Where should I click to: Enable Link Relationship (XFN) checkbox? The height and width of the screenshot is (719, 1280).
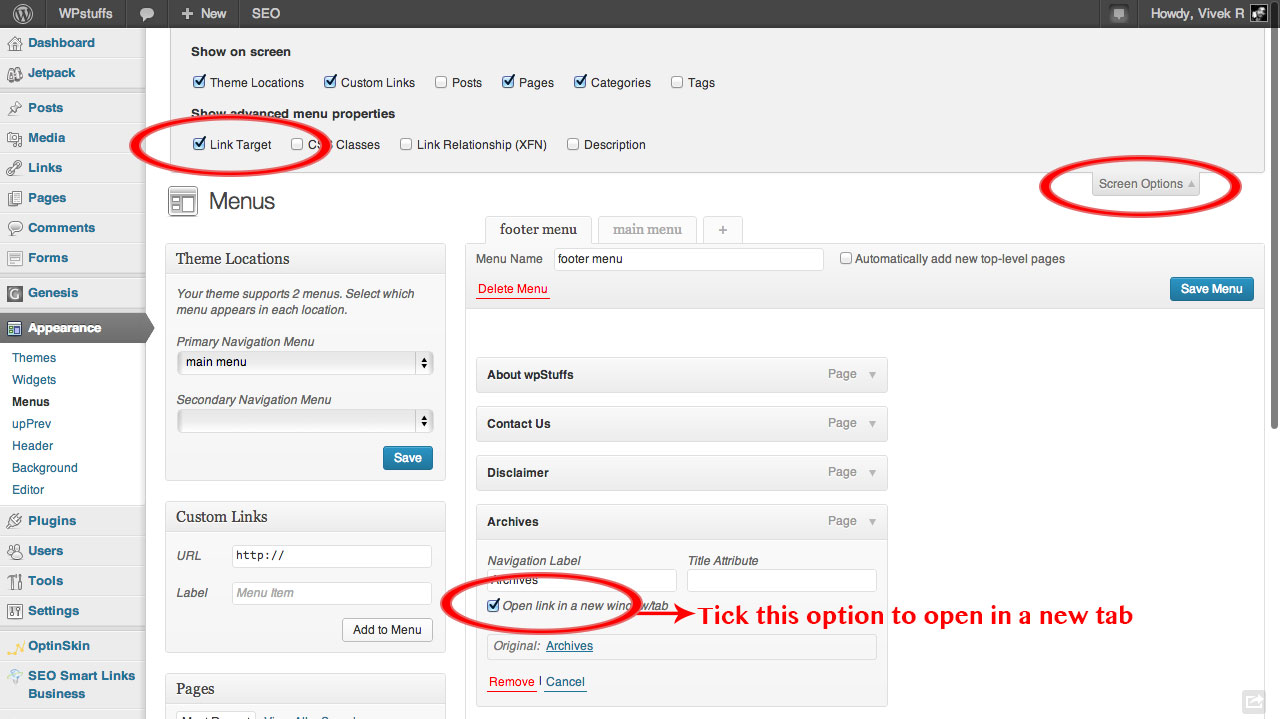(x=406, y=144)
